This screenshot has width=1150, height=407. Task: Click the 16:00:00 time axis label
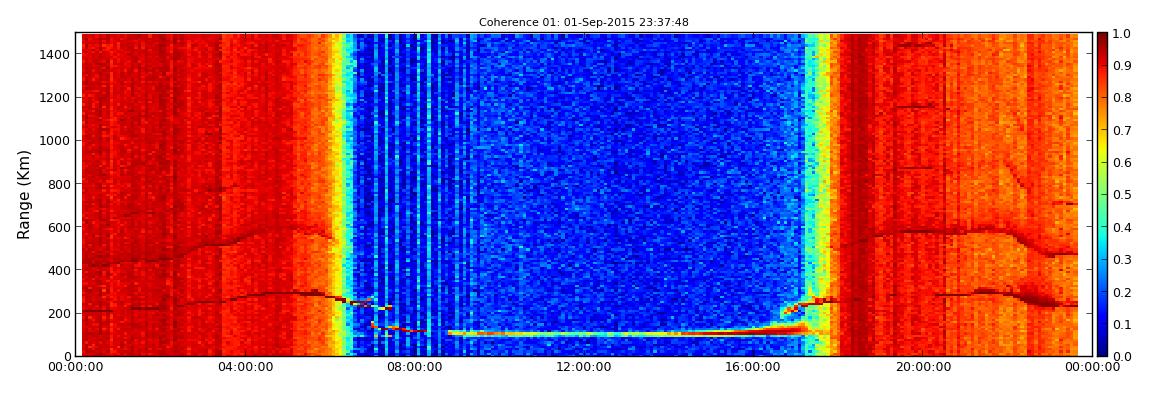pos(753,367)
